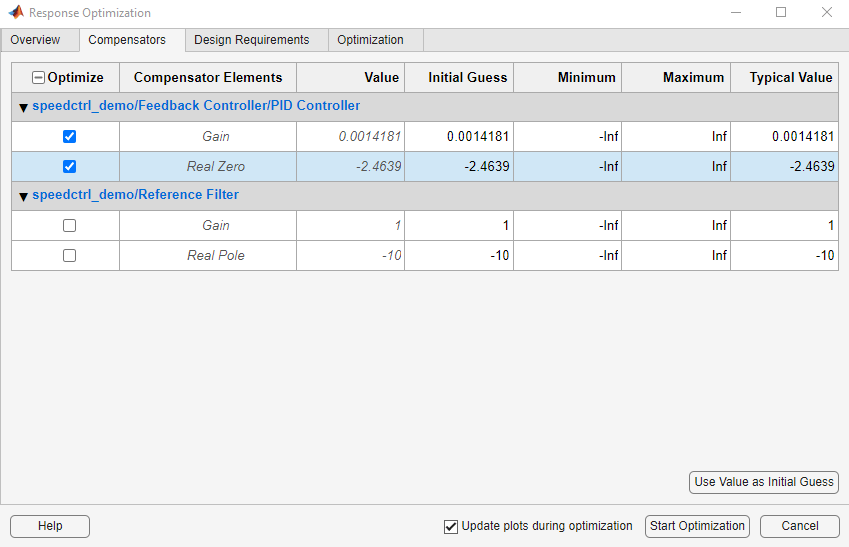Toggle Update plots during optimization checkbox
This screenshot has height=547, width=849.
pyautogui.click(x=450, y=526)
